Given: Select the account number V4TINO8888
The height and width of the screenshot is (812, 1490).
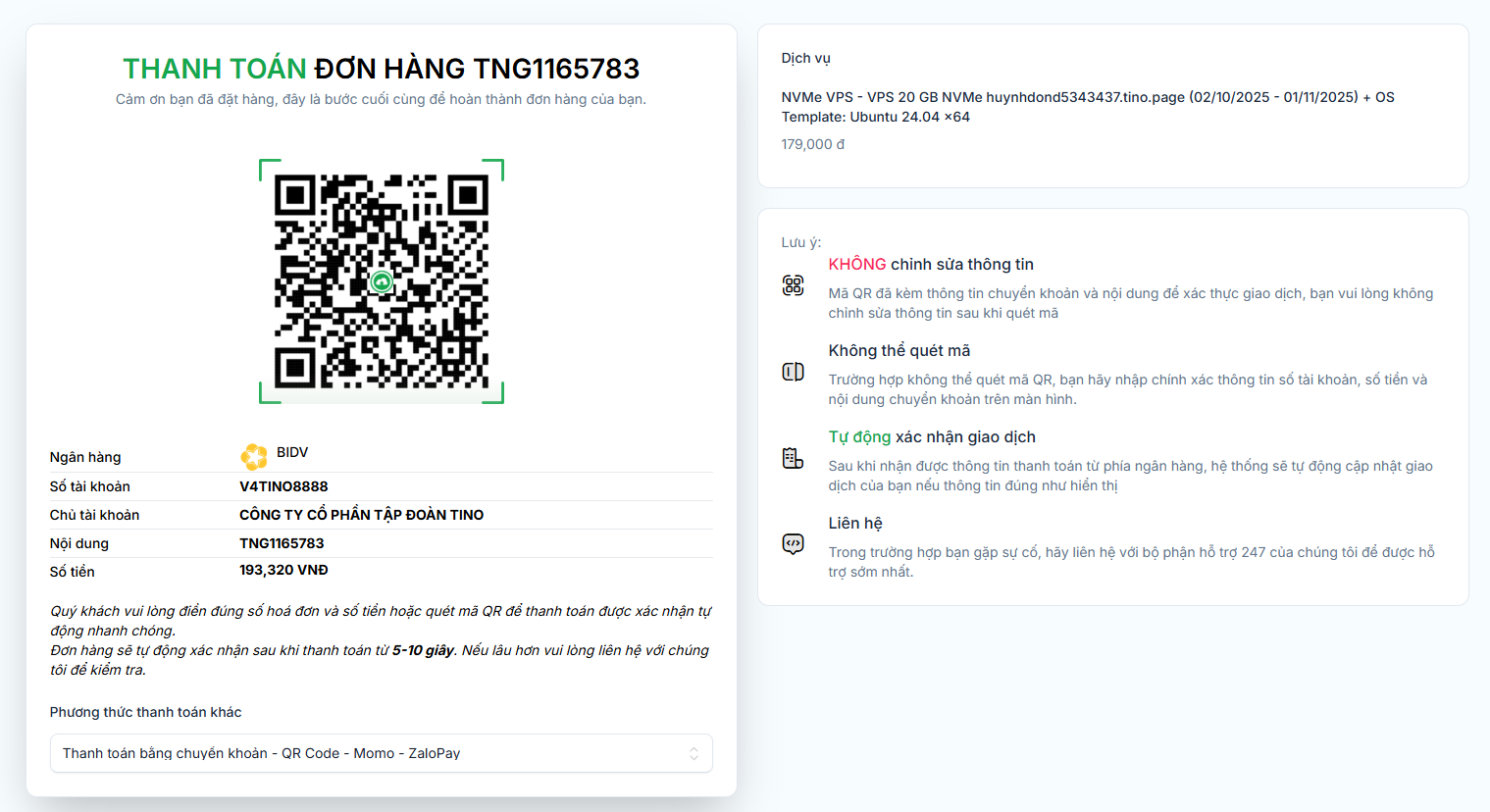Looking at the screenshot, I should tap(283, 486).
